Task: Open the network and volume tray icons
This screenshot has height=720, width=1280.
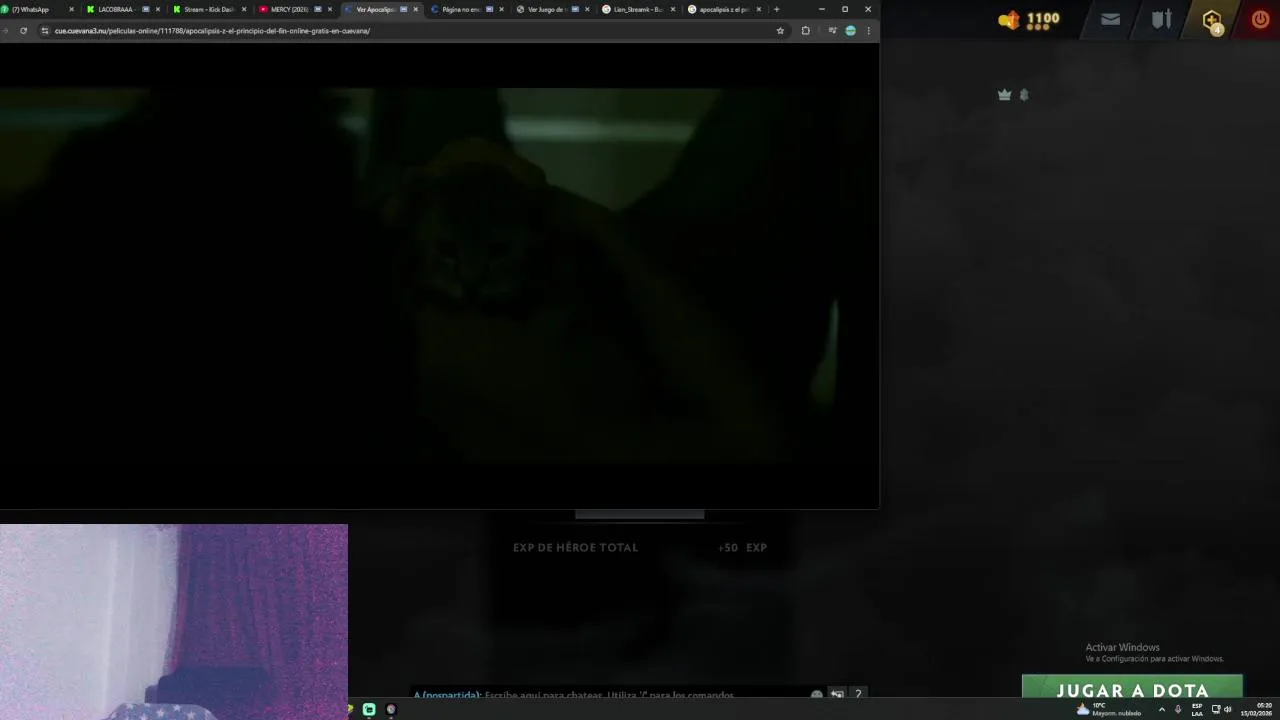Action: pyautogui.click(x=1221, y=709)
